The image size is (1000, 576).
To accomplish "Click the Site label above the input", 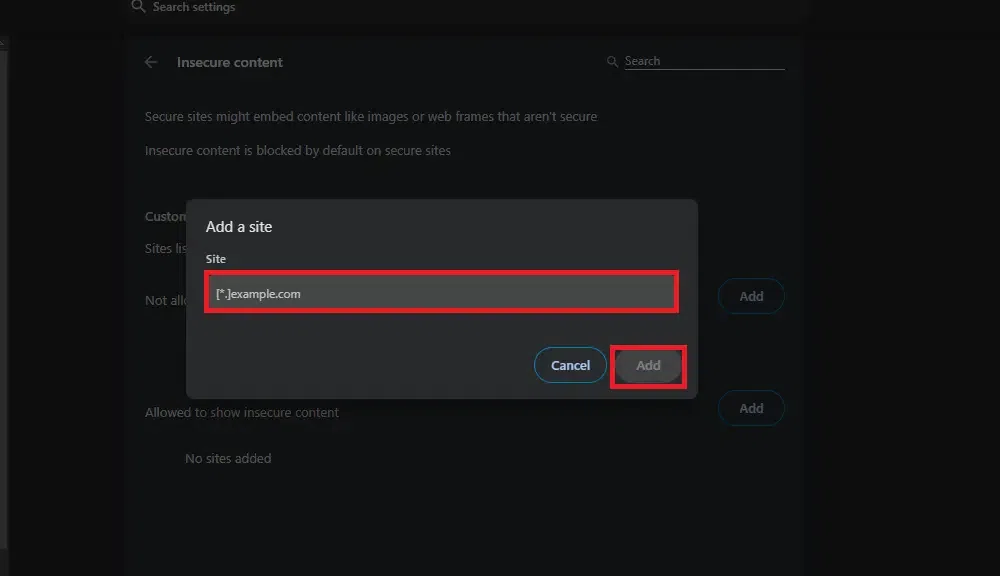I will pyautogui.click(x=216, y=259).
